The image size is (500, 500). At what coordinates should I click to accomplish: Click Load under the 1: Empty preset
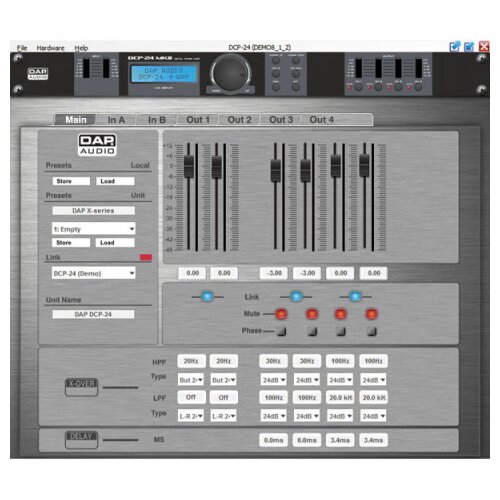[115, 243]
